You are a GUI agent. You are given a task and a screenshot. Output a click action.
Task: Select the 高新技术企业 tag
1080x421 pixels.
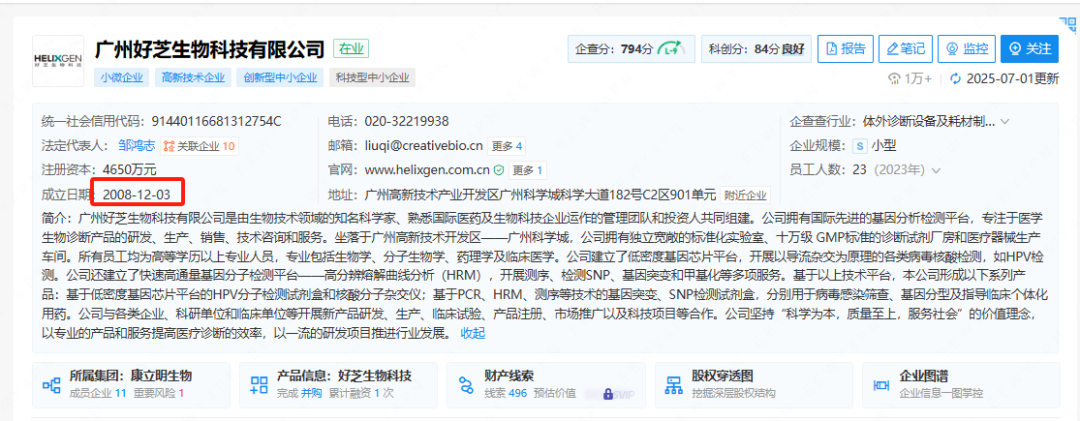(x=193, y=77)
